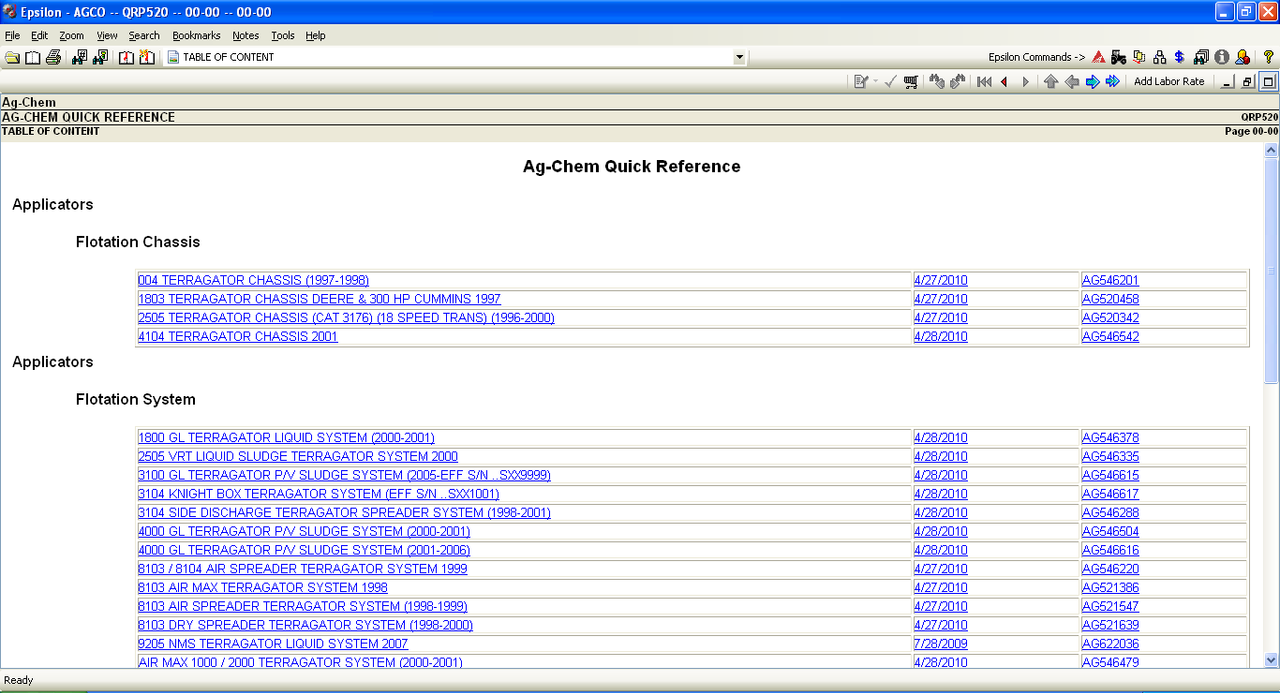Click the Add Labor Rate button
Screen dimensions: 1280x693
pos(1169,82)
